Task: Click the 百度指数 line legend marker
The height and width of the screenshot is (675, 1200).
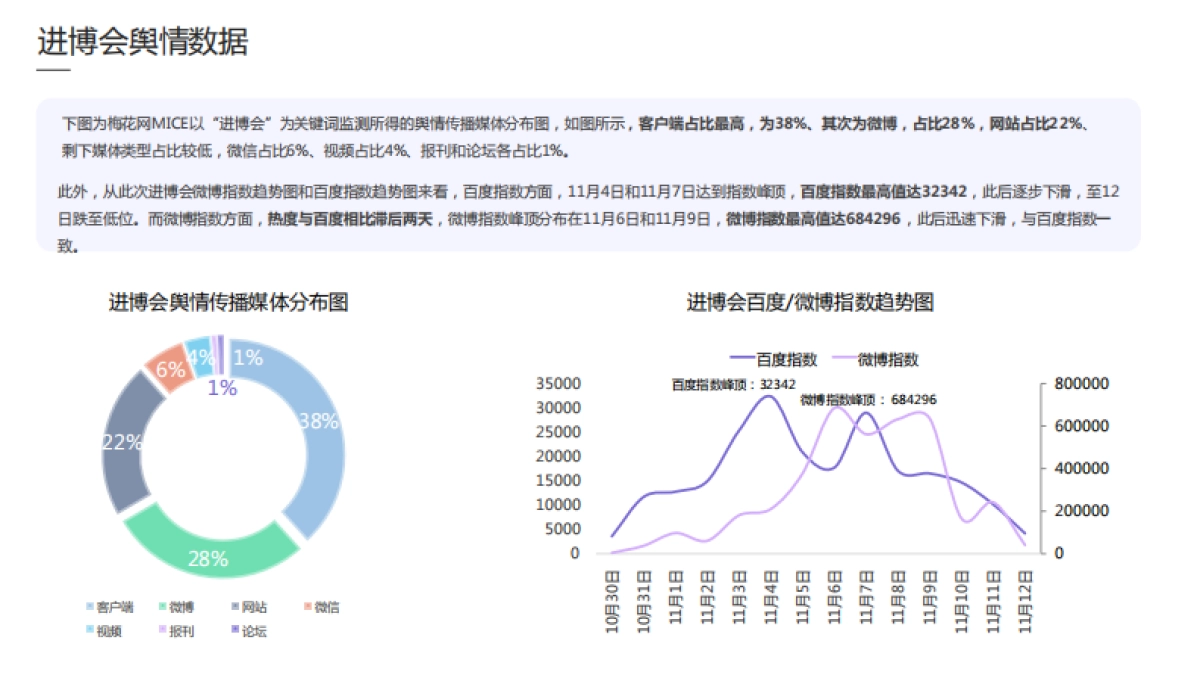Action: pos(741,357)
